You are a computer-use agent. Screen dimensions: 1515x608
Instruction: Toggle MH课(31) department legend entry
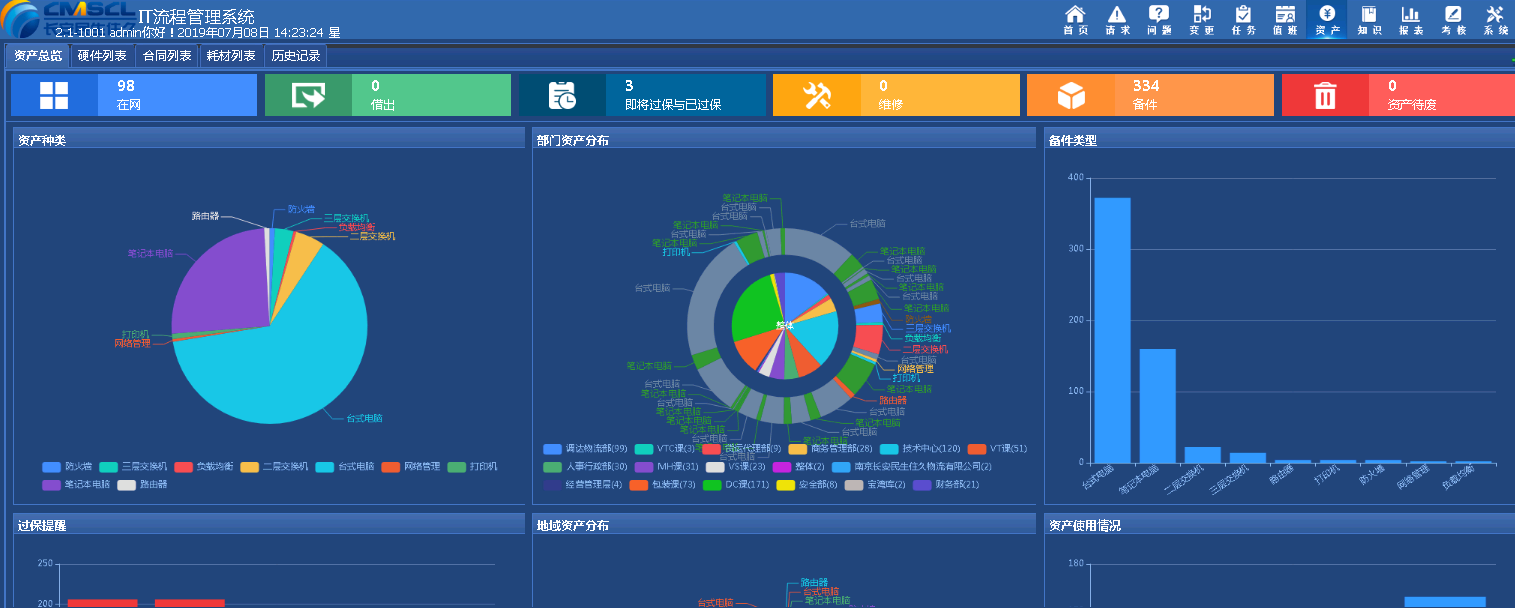[x=666, y=467]
